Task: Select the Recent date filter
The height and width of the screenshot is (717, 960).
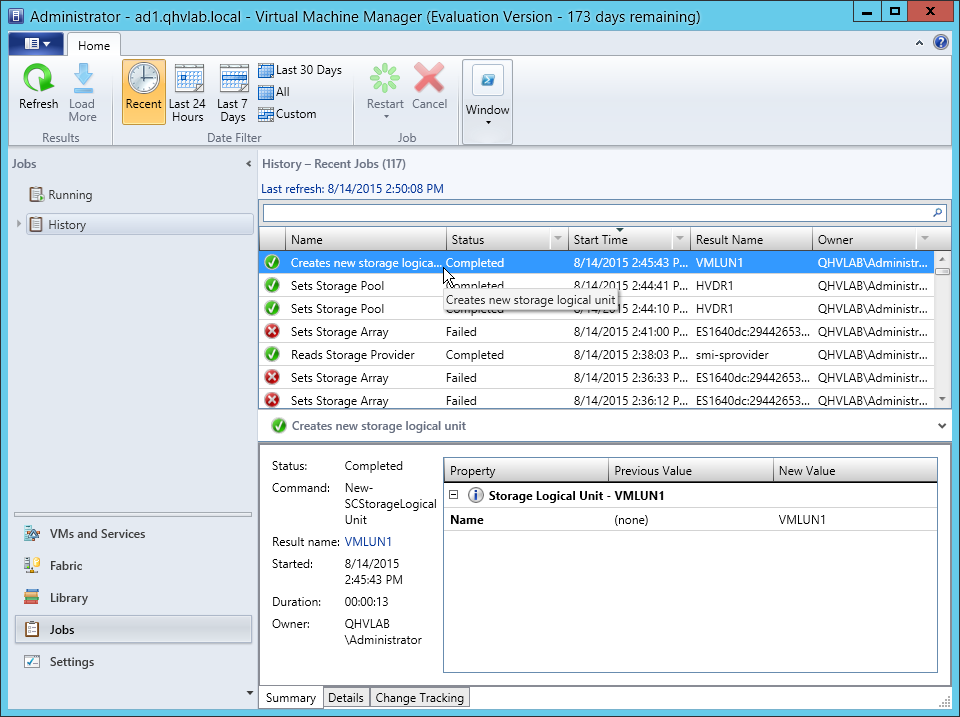Action: (x=143, y=91)
